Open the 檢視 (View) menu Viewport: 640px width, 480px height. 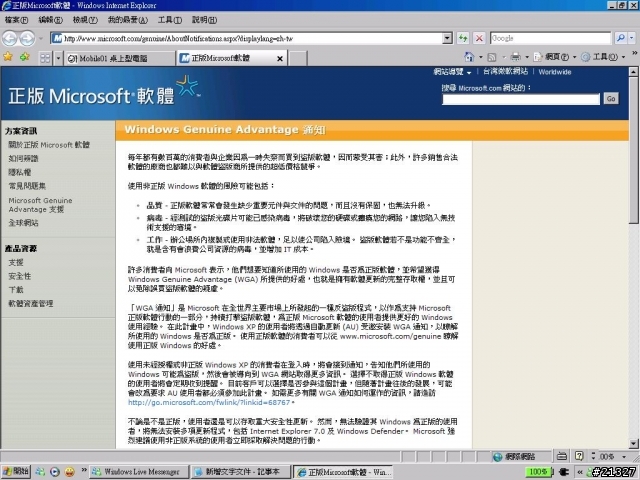pos(85,20)
